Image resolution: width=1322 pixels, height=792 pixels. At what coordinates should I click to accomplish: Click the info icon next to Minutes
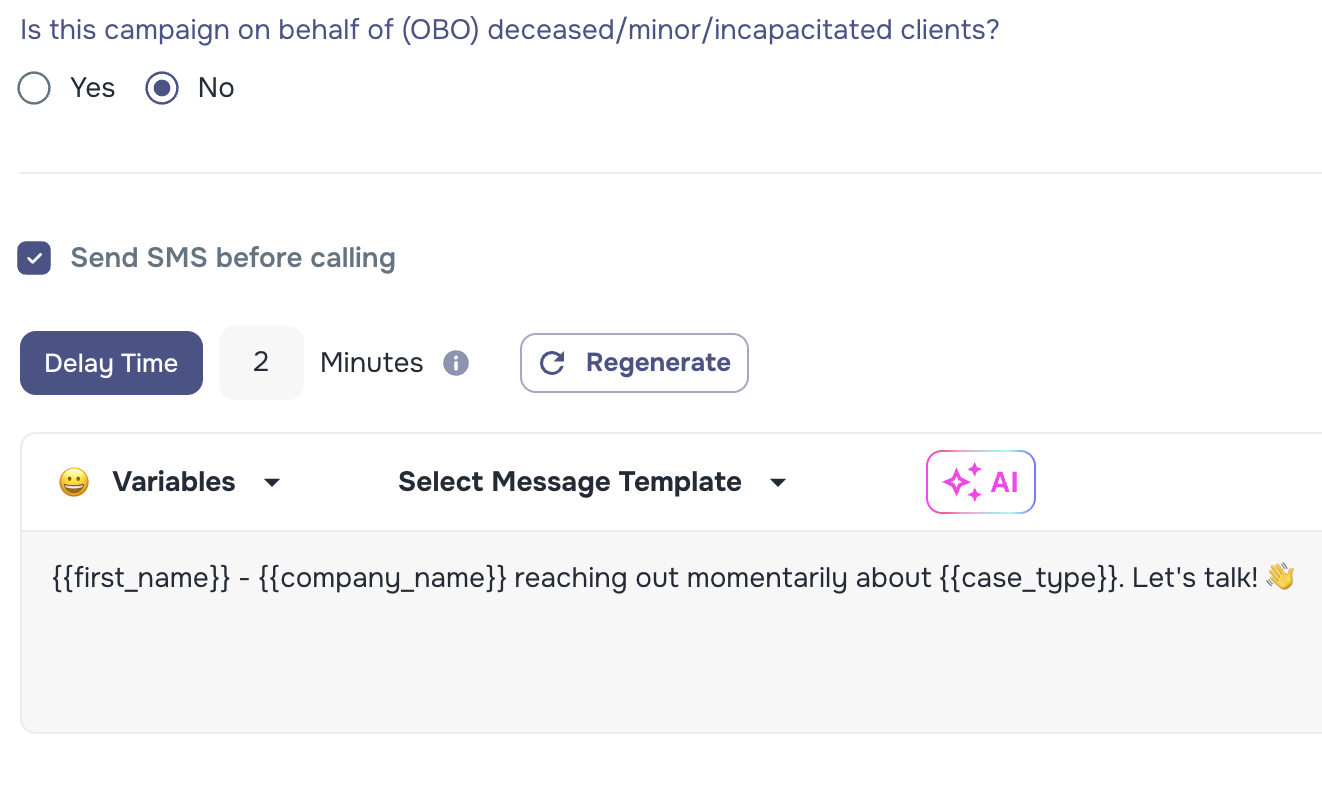(456, 363)
